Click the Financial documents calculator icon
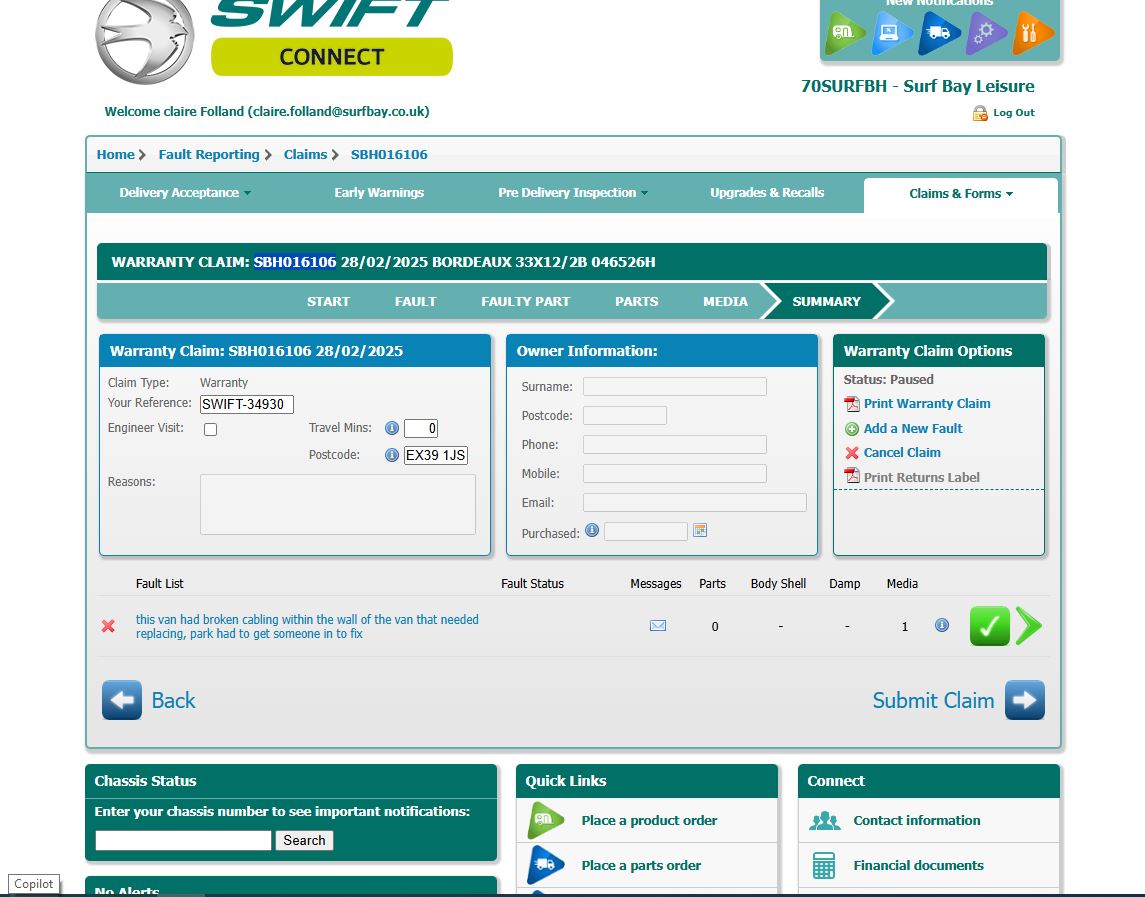 point(824,866)
